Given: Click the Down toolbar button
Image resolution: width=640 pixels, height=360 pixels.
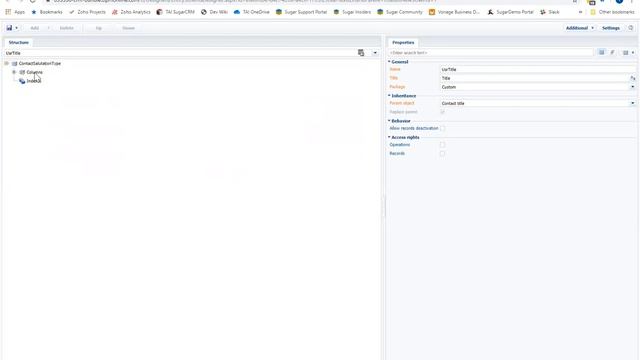Looking at the screenshot, I should point(129,28).
